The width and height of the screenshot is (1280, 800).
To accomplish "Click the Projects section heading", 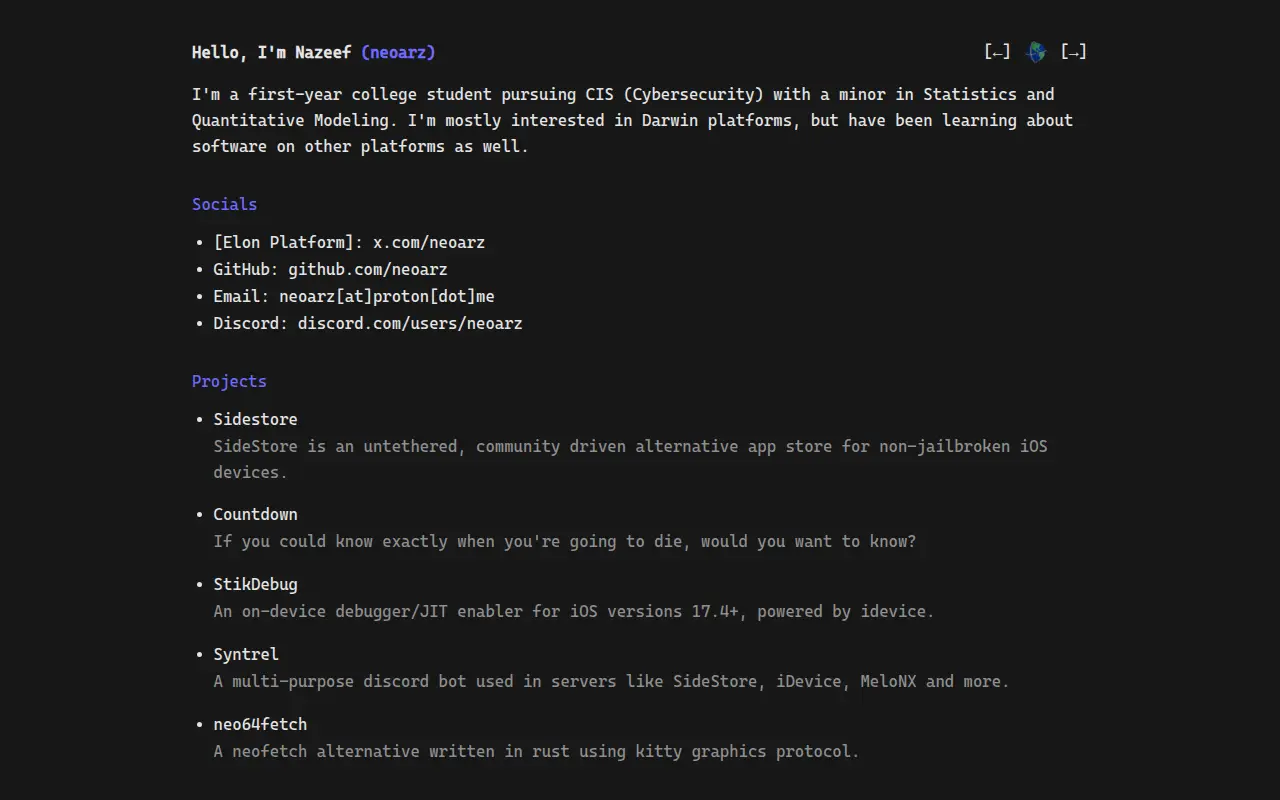I will click(229, 381).
